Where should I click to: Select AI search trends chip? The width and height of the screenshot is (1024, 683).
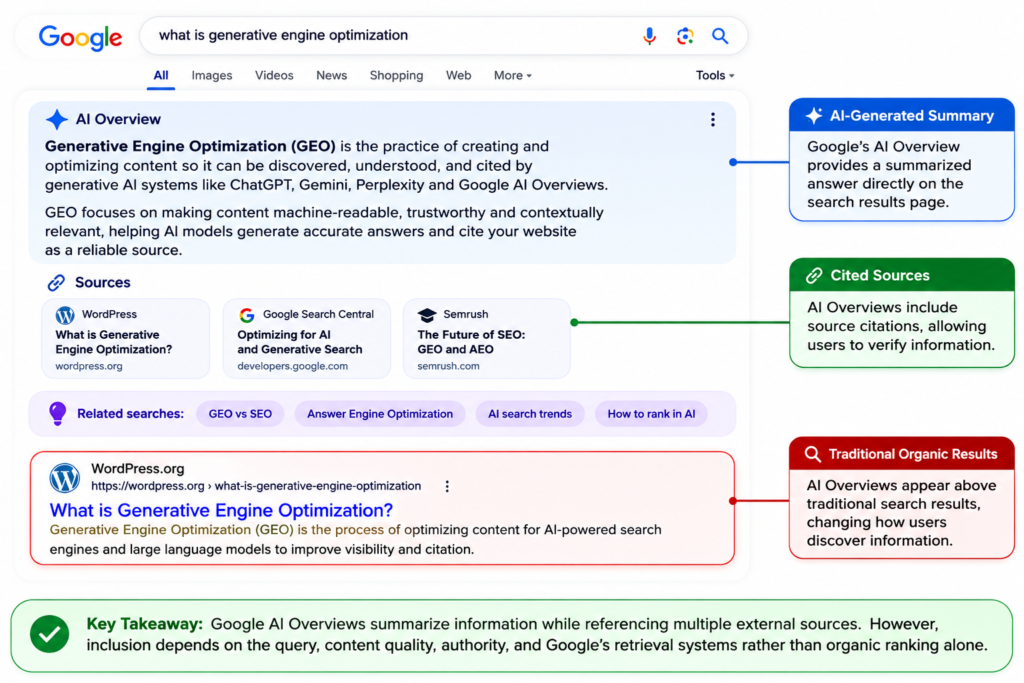coord(530,414)
